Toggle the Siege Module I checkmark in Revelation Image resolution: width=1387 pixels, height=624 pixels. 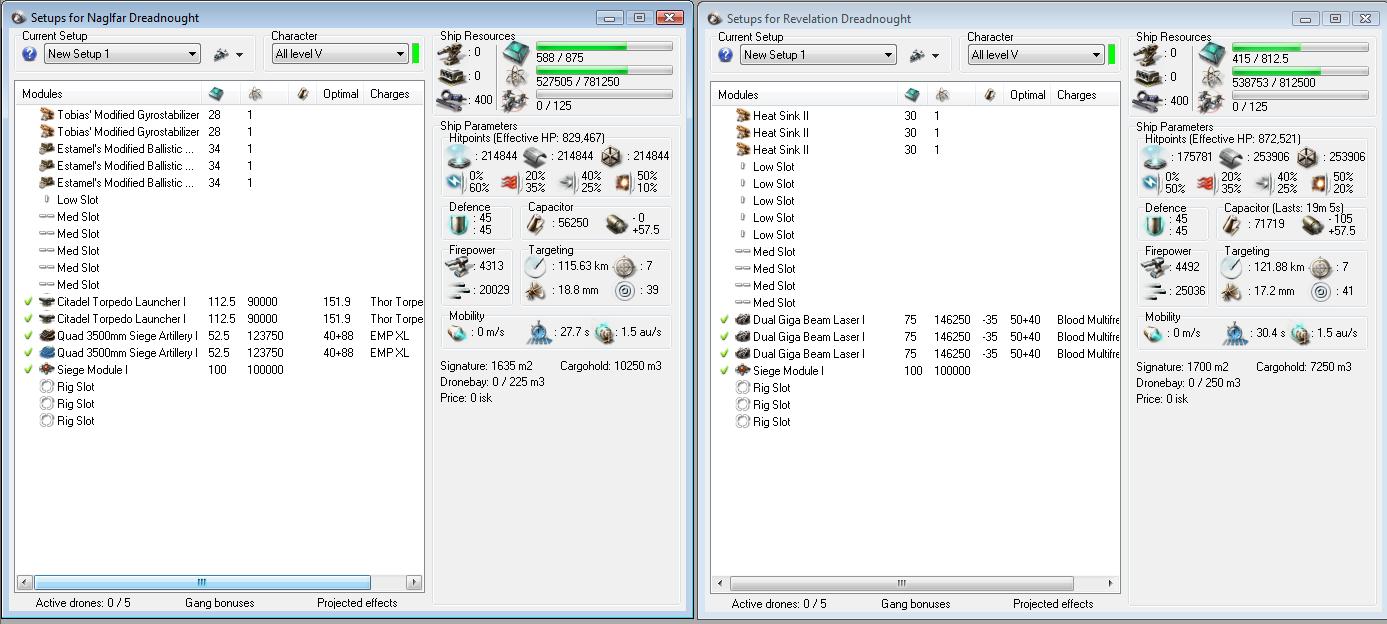click(x=724, y=371)
